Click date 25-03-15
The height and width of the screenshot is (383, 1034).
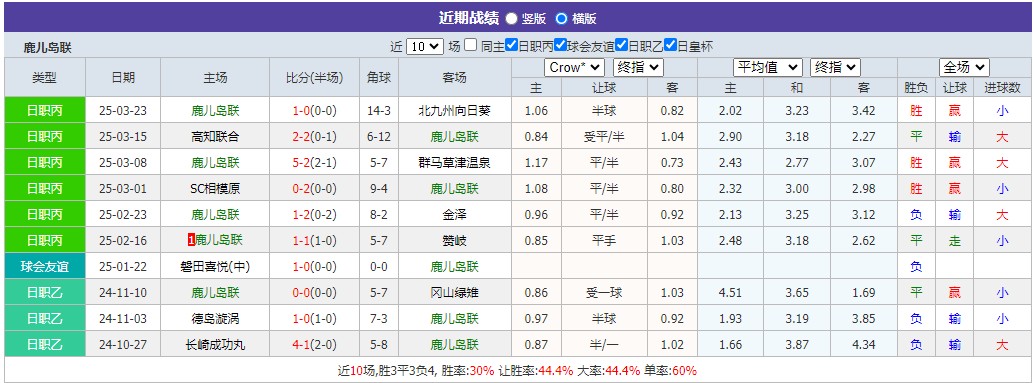(x=123, y=136)
